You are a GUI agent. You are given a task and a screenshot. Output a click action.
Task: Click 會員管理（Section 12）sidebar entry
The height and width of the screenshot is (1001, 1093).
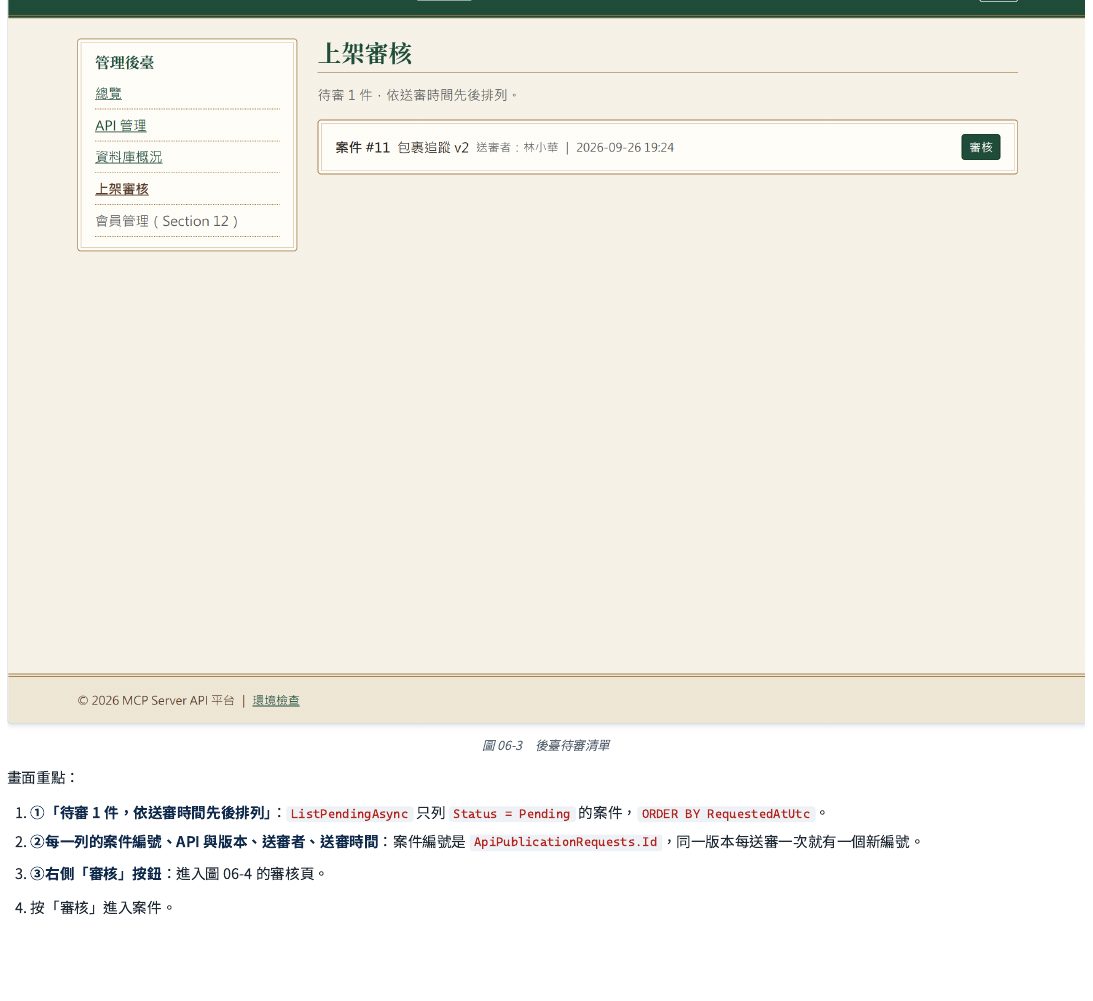pyautogui.click(x=167, y=221)
